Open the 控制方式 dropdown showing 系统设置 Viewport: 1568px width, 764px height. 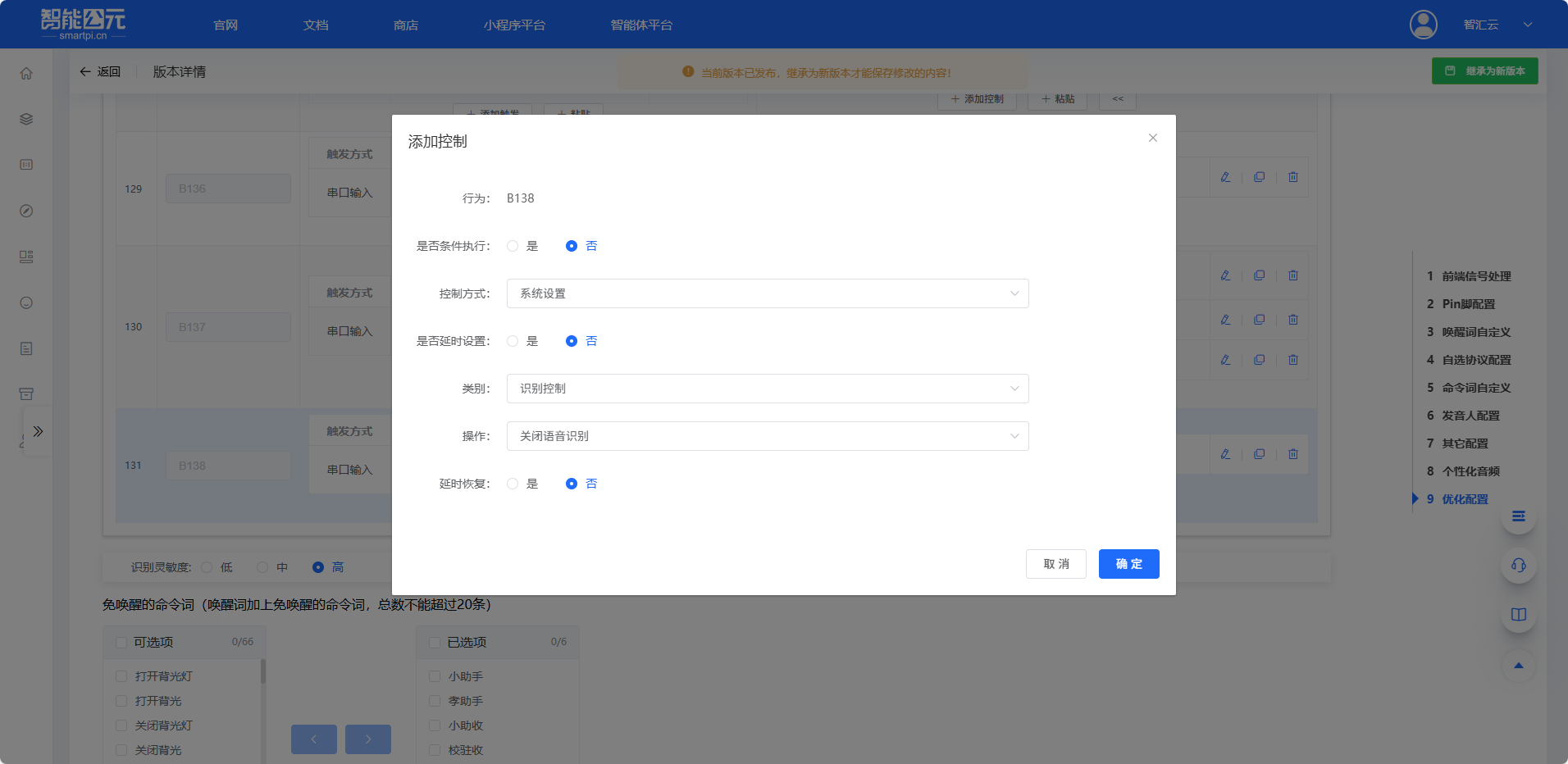pyautogui.click(x=767, y=293)
